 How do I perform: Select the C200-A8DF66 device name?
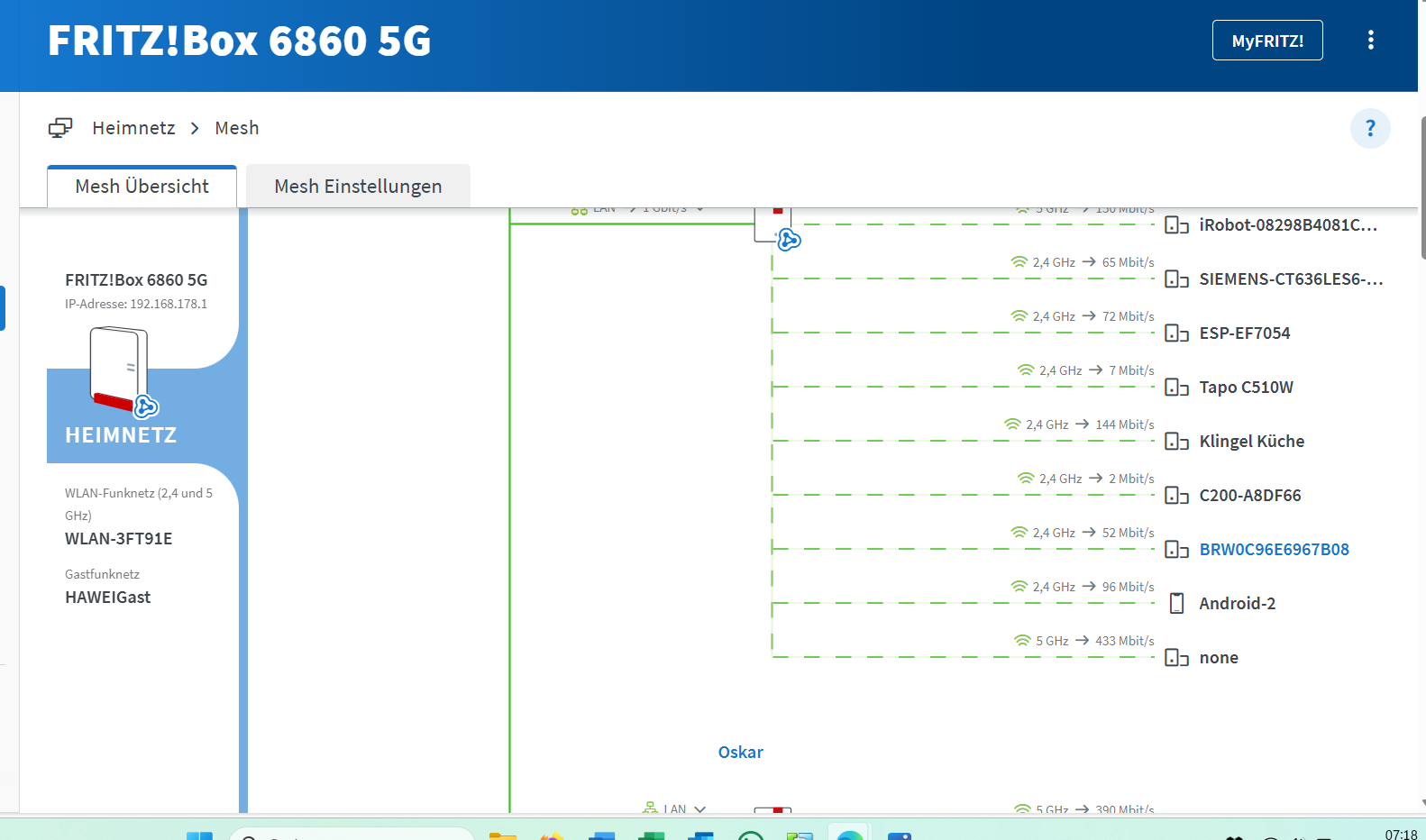1249,495
